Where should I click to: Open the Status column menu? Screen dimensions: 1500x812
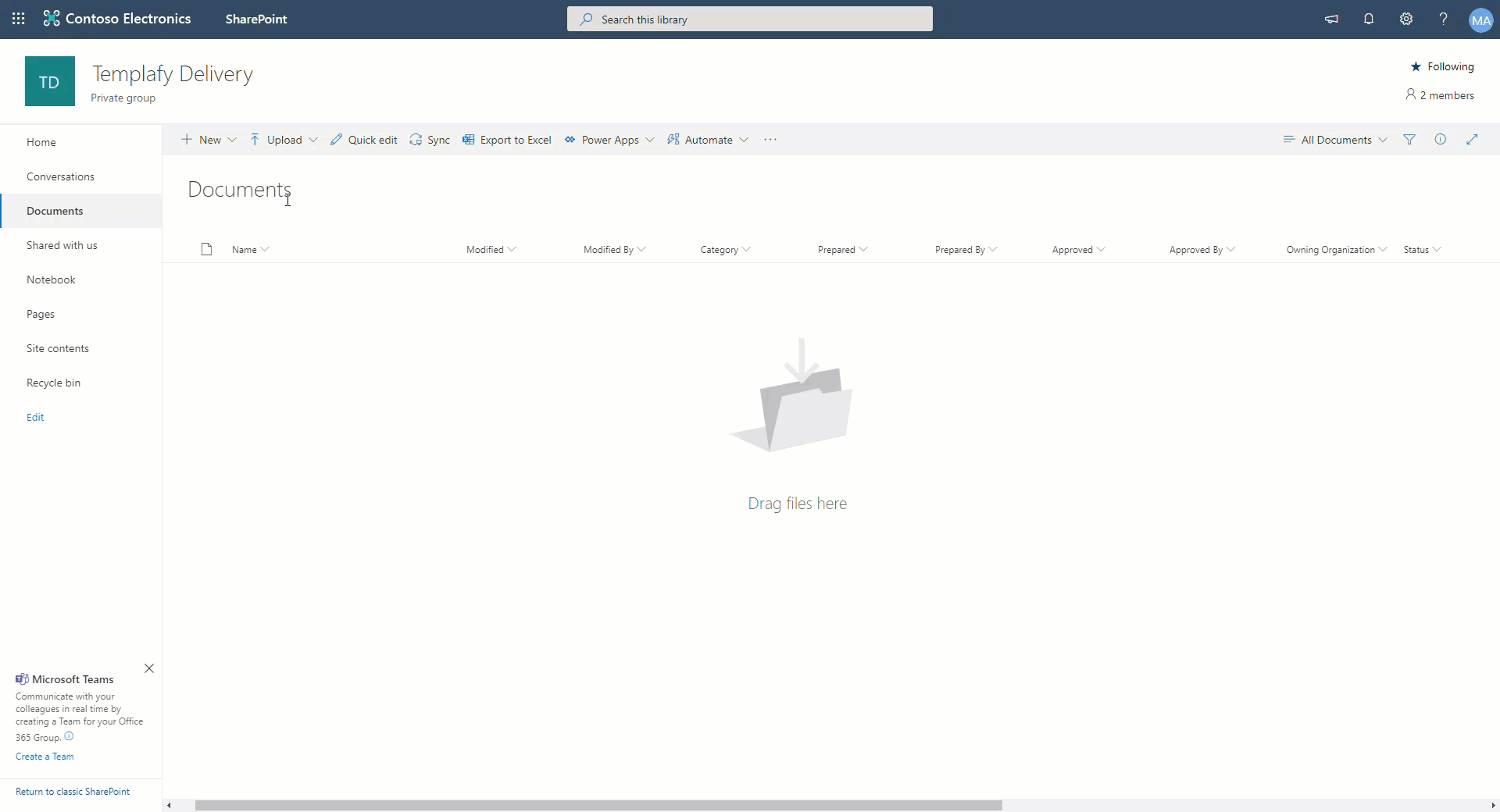[x=1422, y=250]
